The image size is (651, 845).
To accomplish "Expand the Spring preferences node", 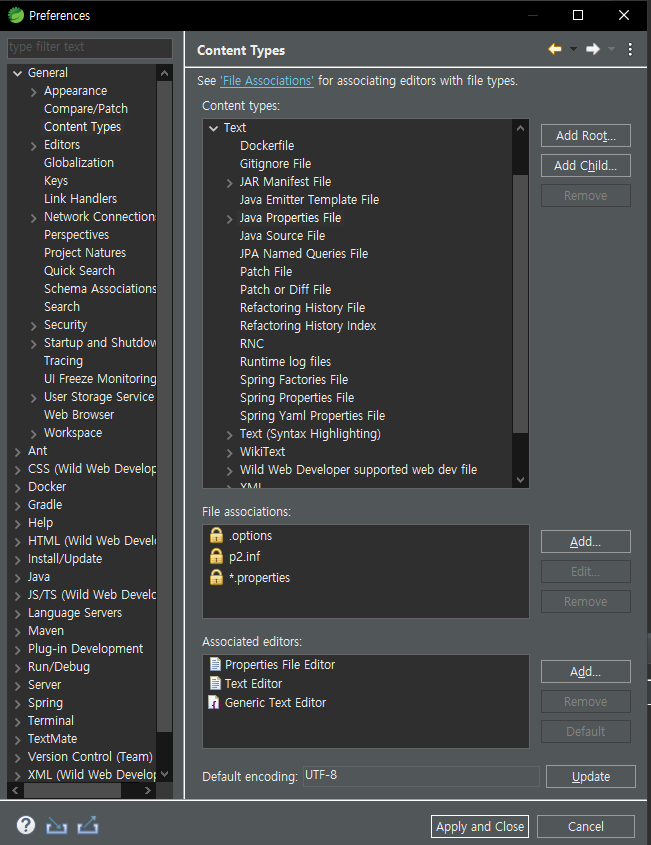I will click(18, 704).
